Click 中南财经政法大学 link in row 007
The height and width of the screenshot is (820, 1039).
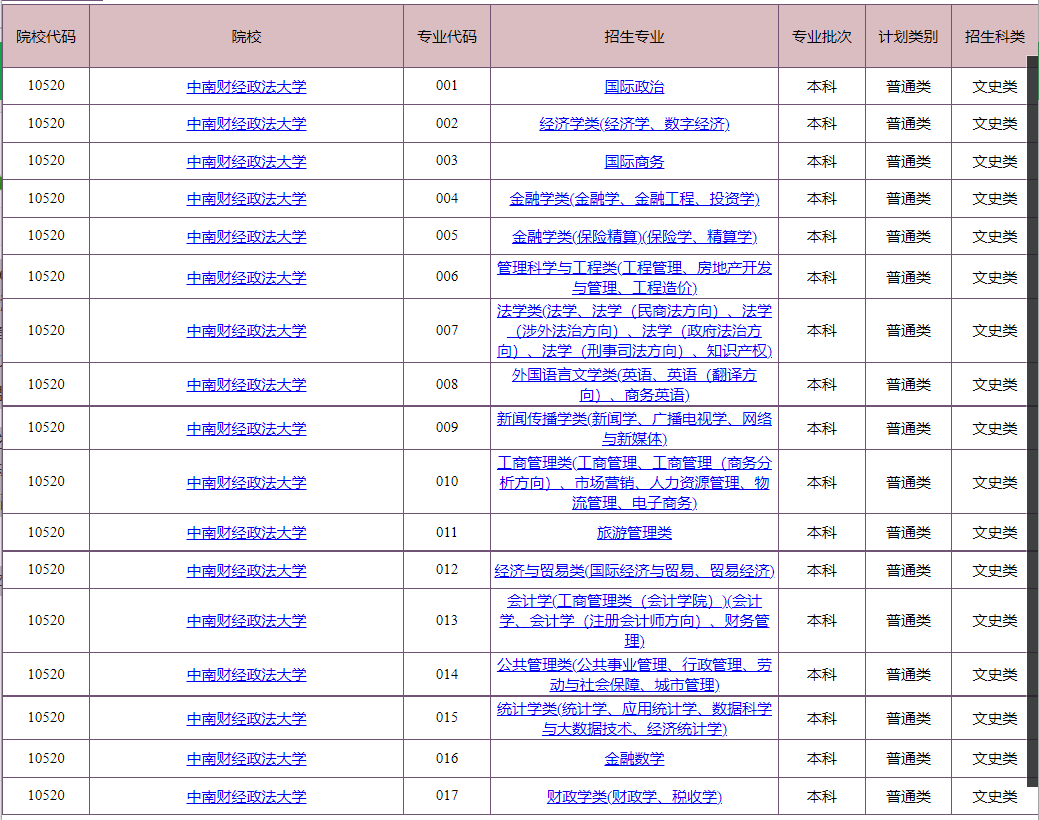[x=246, y=331]
